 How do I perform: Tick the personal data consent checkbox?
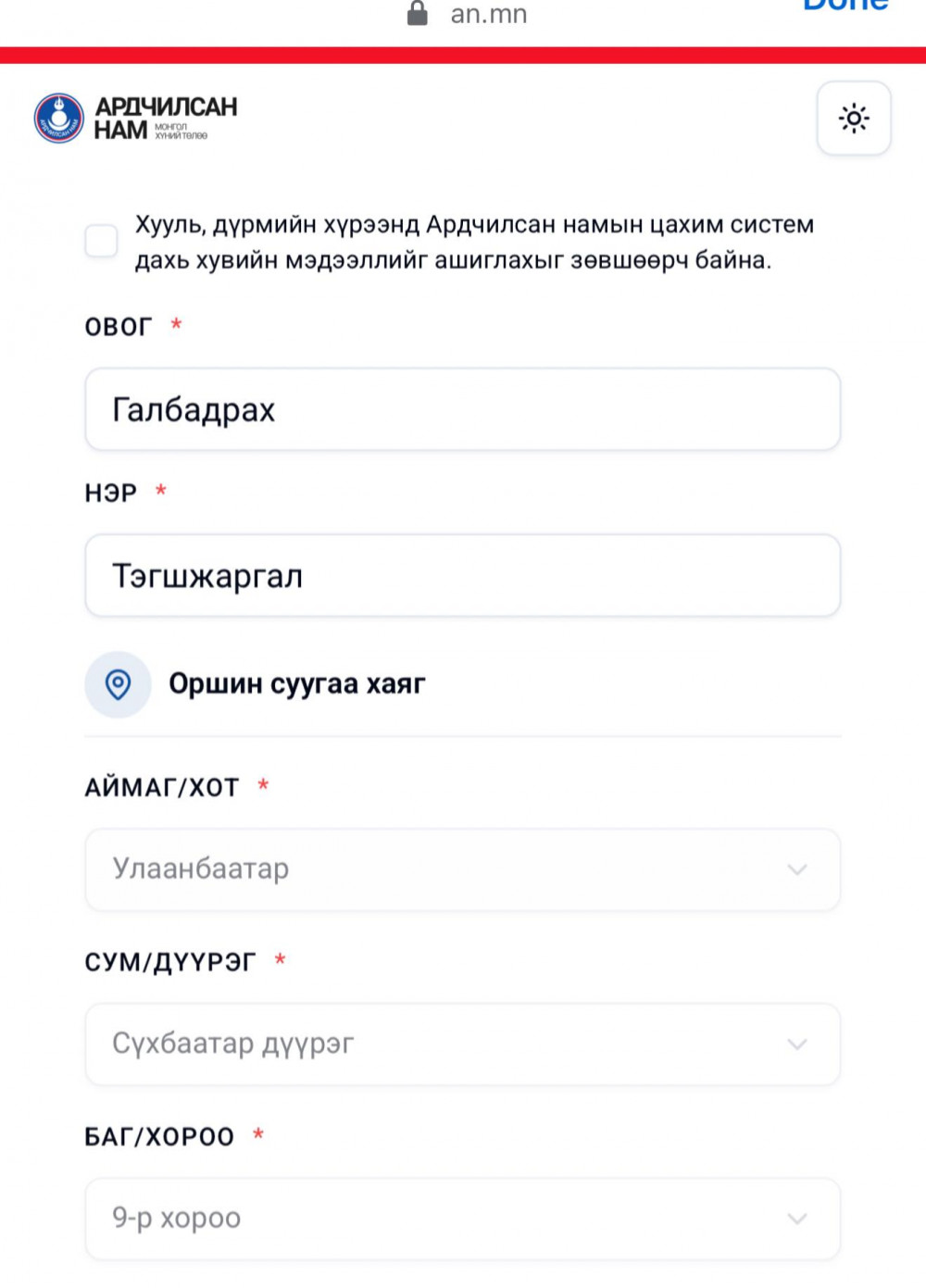point(101,241)
